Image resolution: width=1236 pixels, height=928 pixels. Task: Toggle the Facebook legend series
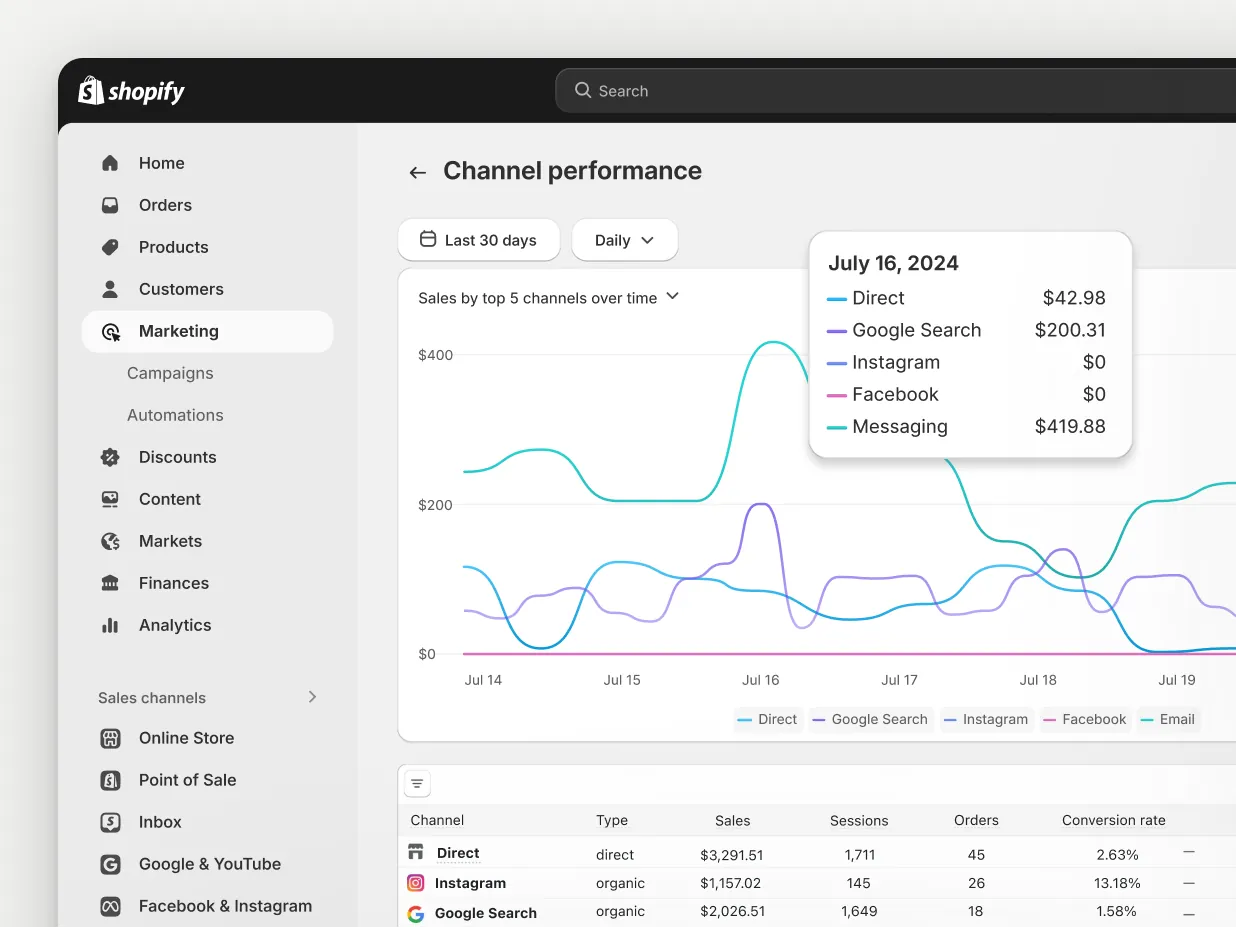click(1085, 719)
